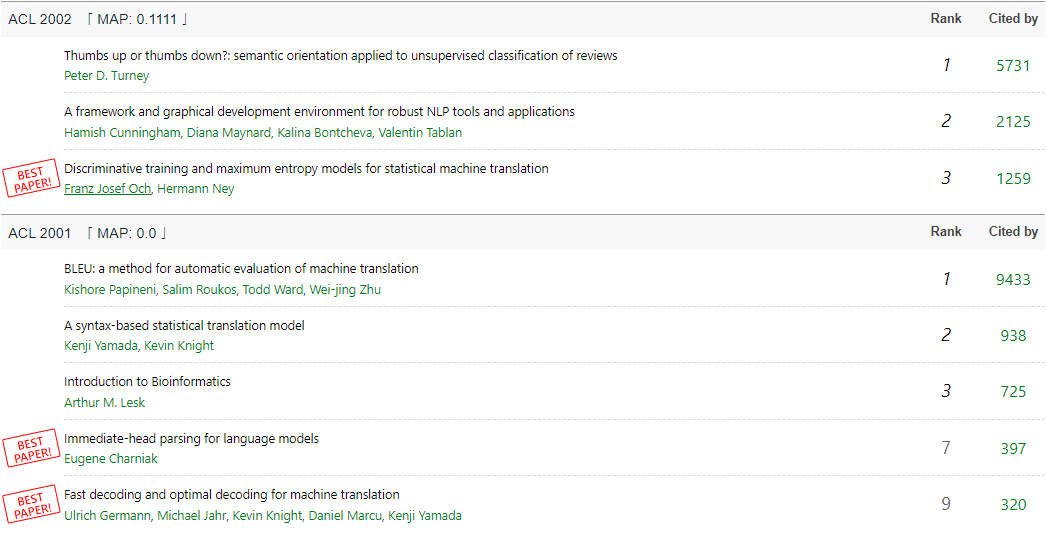
Task: Open A syntax-based statistical translation model
Action: tap(184, 326)
